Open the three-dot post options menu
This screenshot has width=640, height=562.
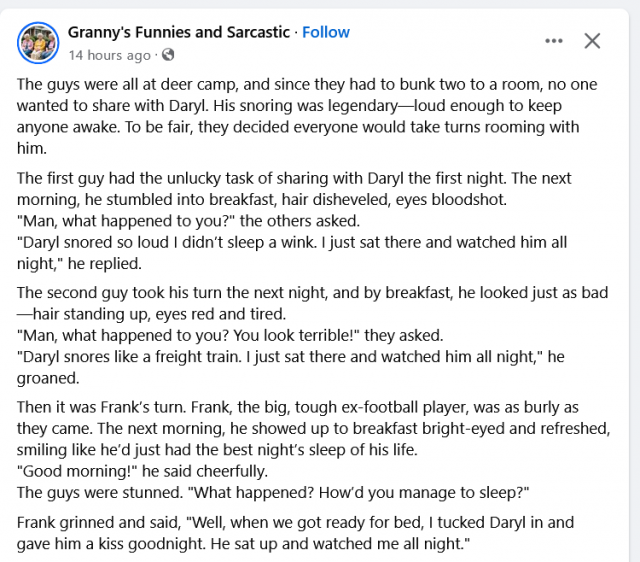pos(554,41)
